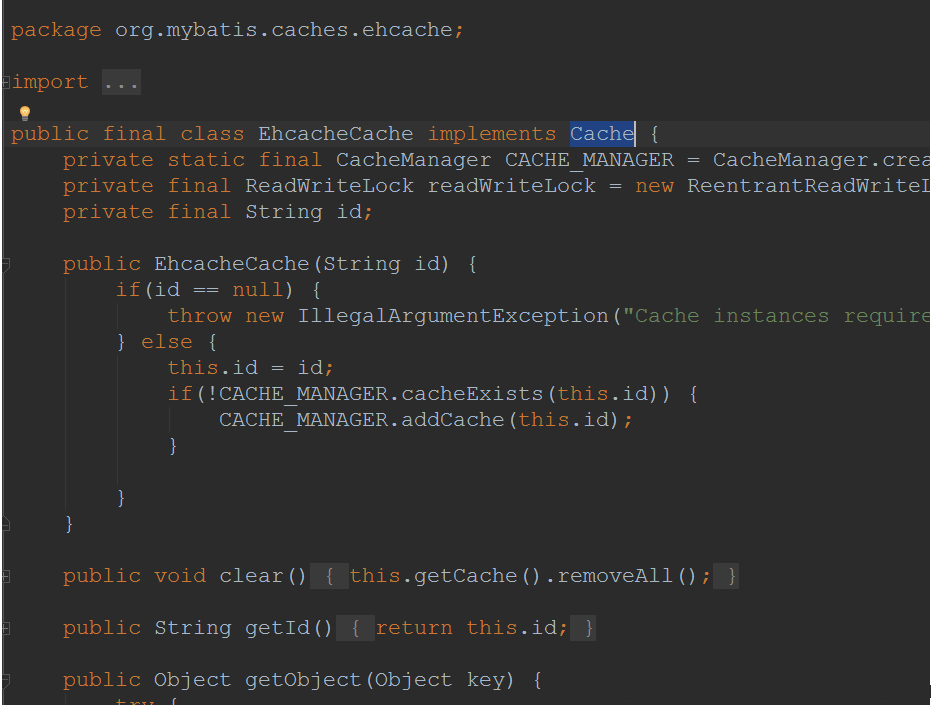
Task: Click the gutter fold-end marker at the constructor's closing brace
Action: coord(6,524)
